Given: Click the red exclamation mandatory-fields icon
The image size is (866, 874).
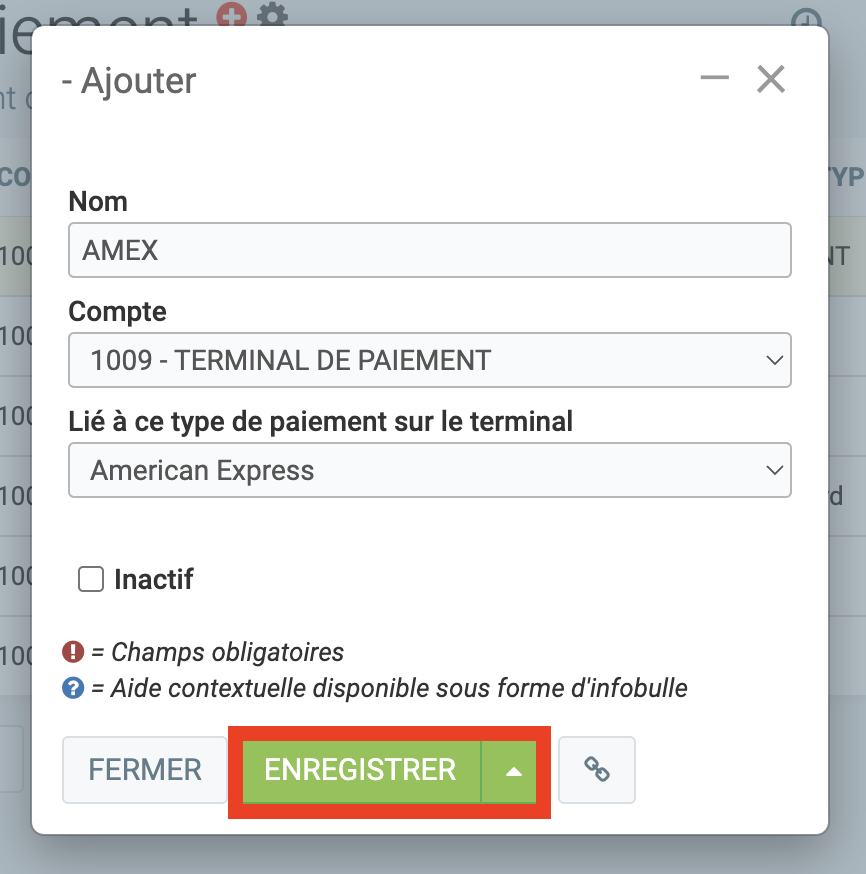Looking at the screenshot, I should (x=73, y=652).
